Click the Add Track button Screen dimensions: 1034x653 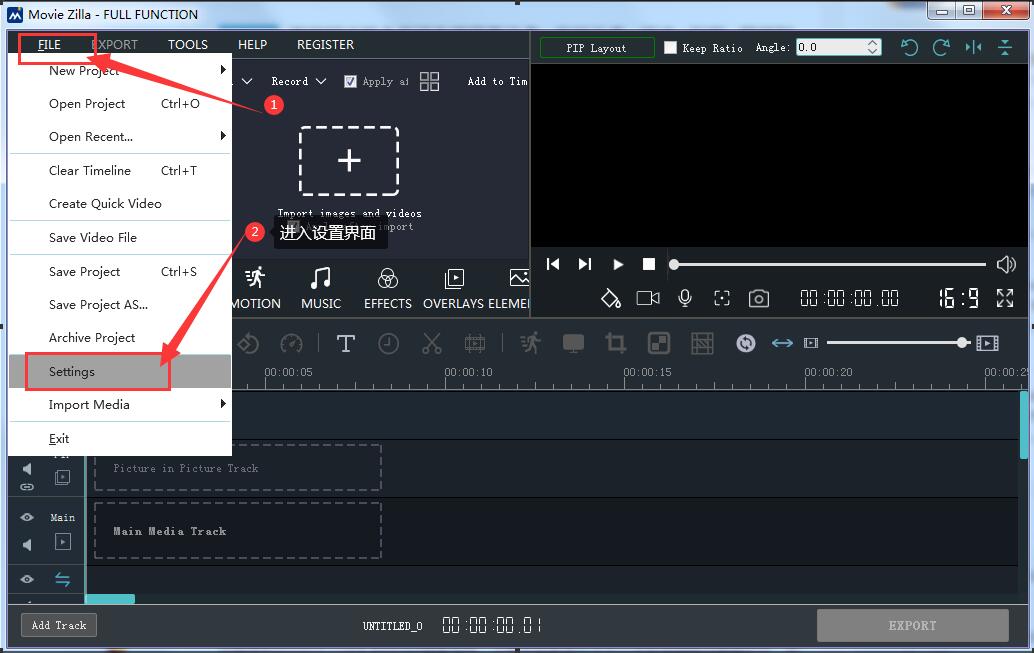click(59, 625)
